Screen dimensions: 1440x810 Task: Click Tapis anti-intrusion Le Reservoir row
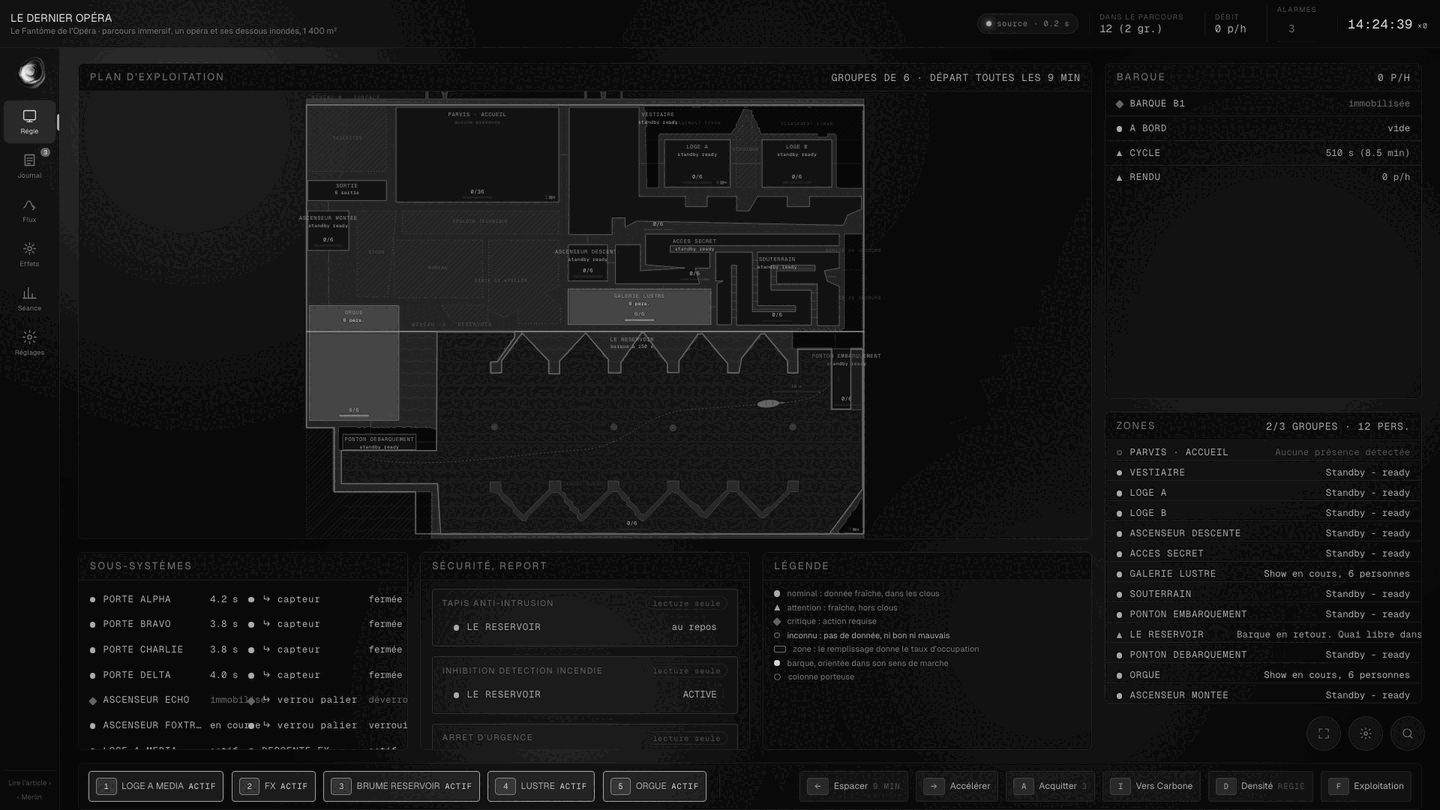click(x=585, y=627)
